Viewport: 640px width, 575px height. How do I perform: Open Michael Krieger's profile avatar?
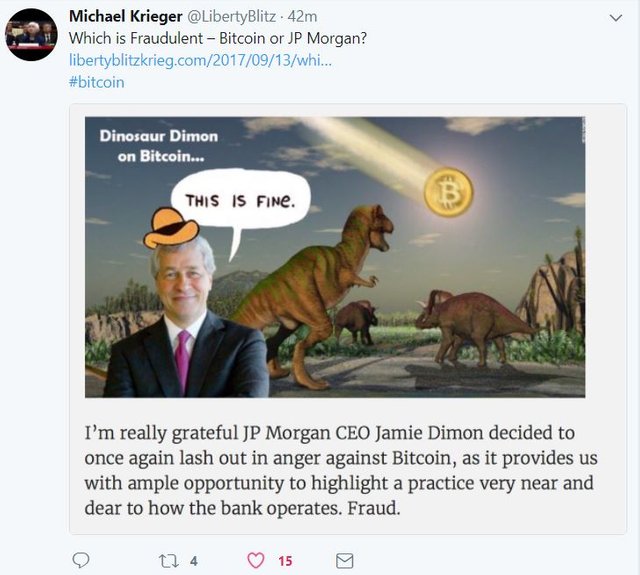(x=31, y=34)
